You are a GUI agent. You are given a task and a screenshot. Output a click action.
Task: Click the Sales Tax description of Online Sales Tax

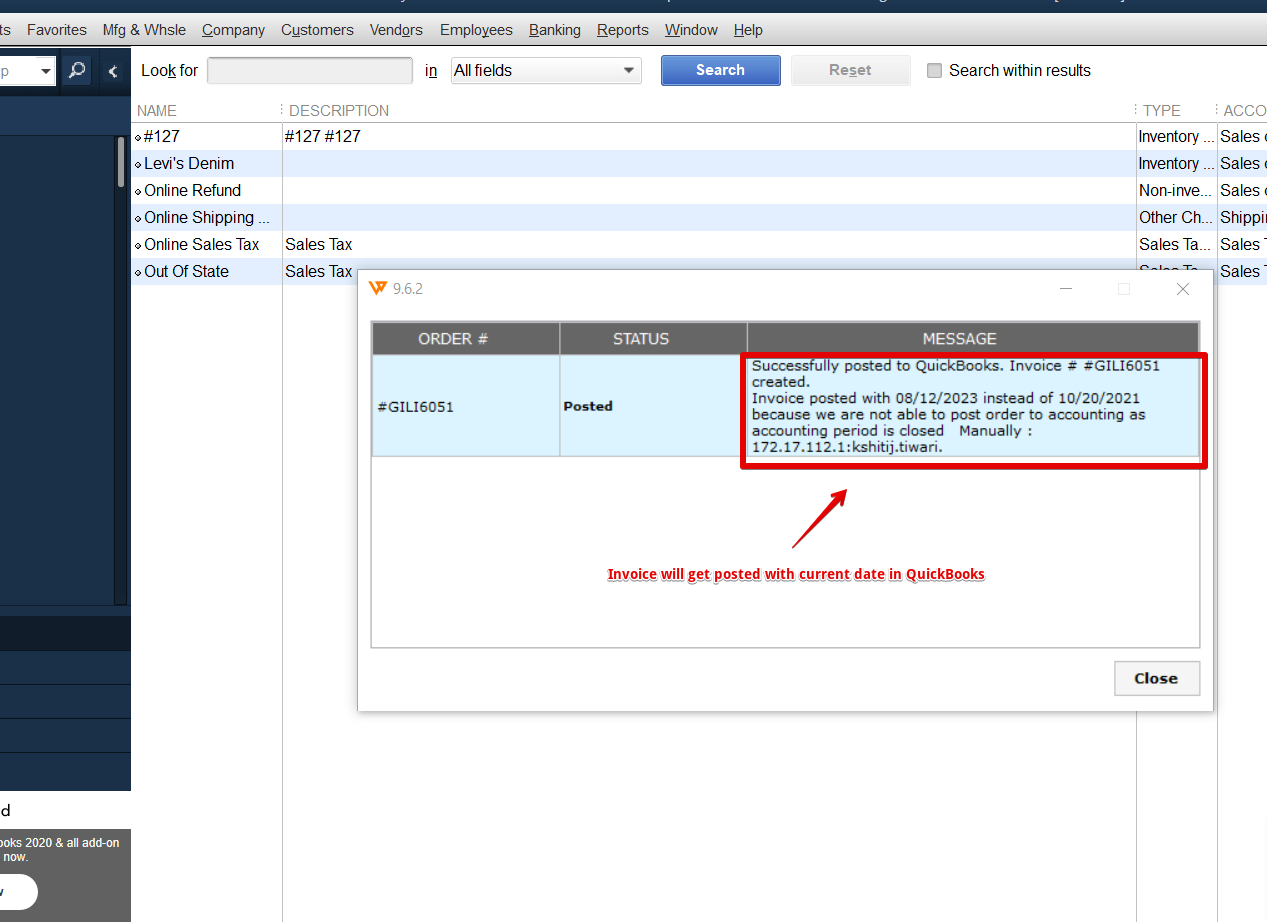coord(319,245)
